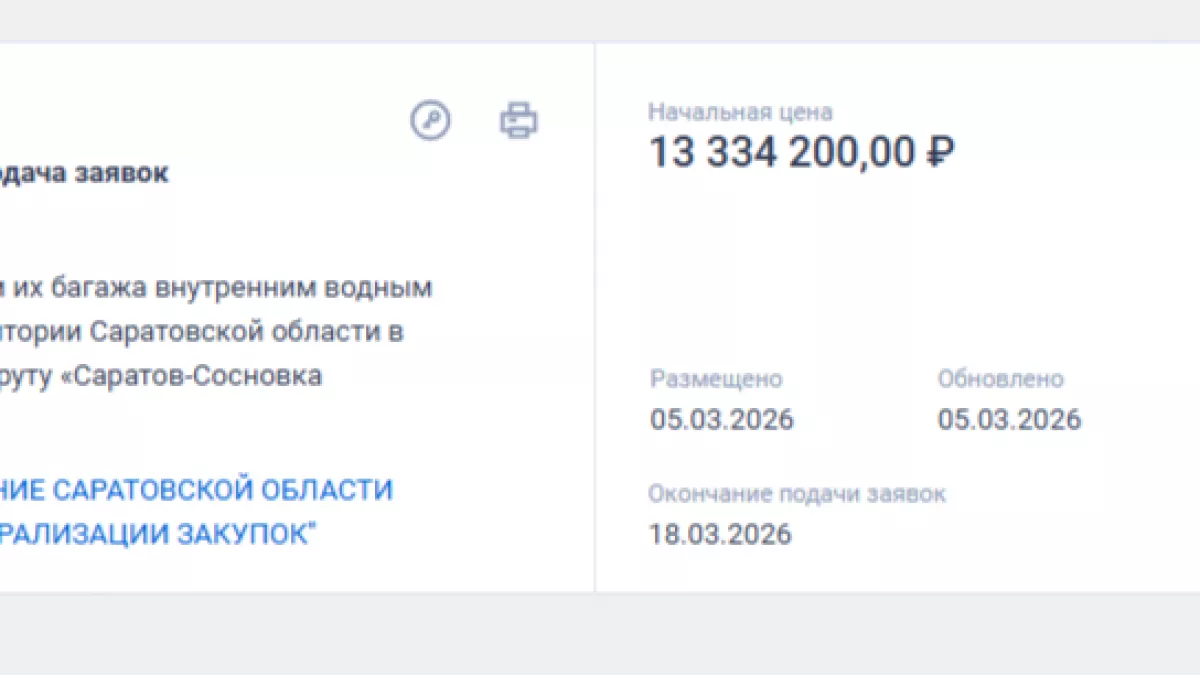Click the Начальная цена heading
The image size is (1200, 675).
click(741, 112)
